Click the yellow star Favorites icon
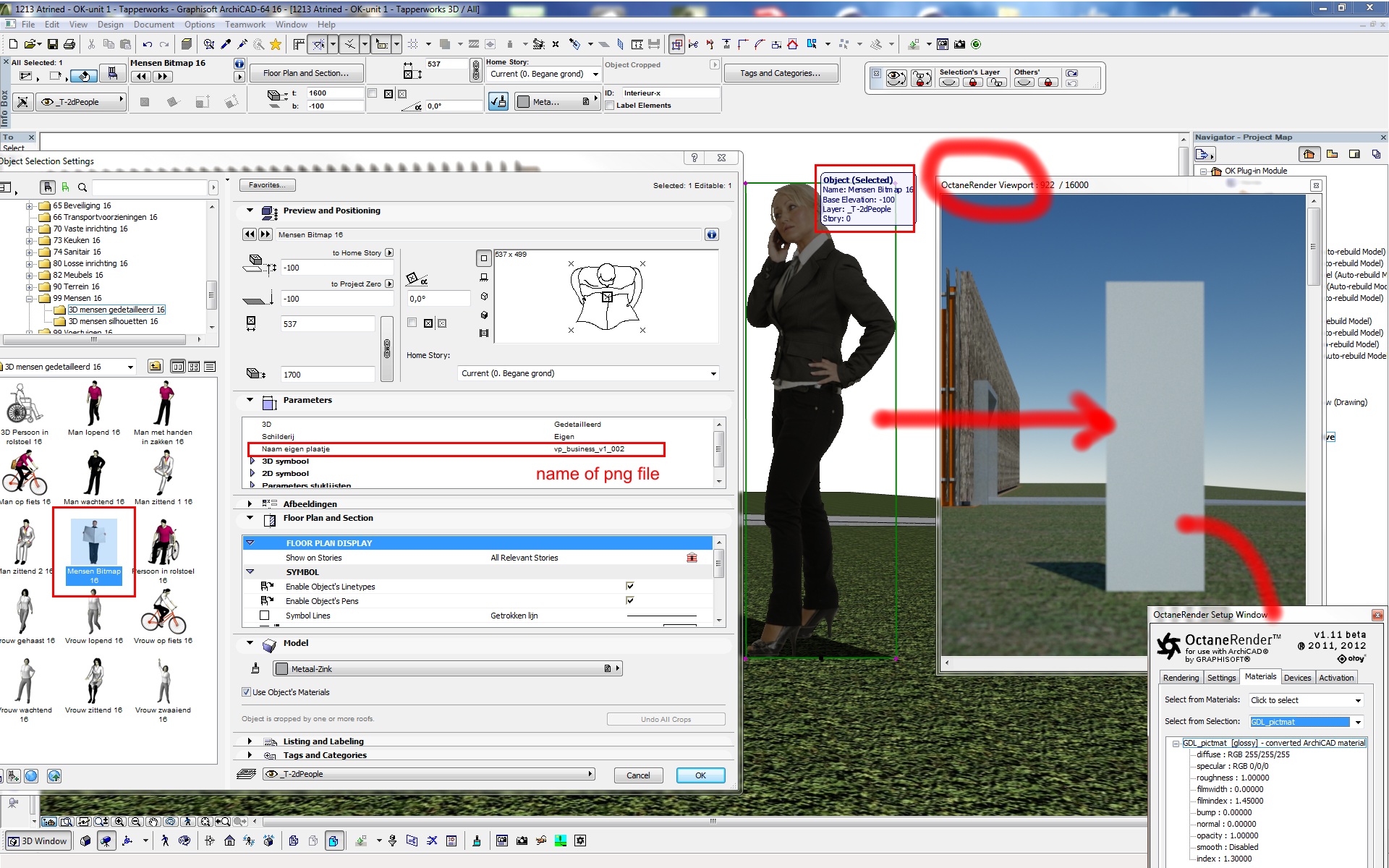 276,44
